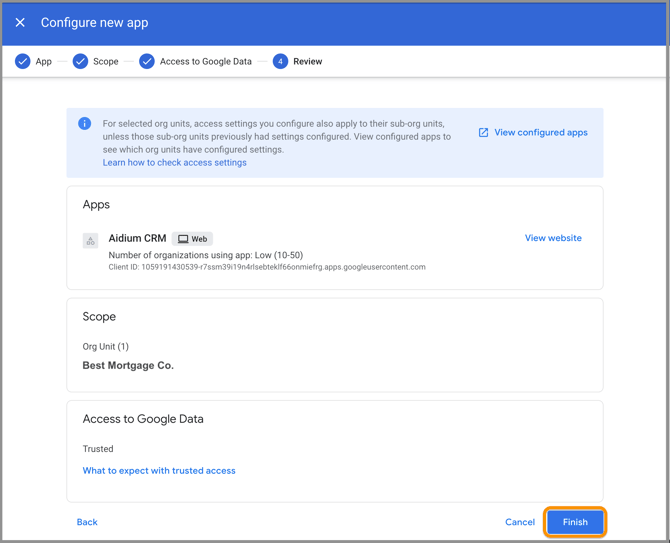Open the View website link

553,238
